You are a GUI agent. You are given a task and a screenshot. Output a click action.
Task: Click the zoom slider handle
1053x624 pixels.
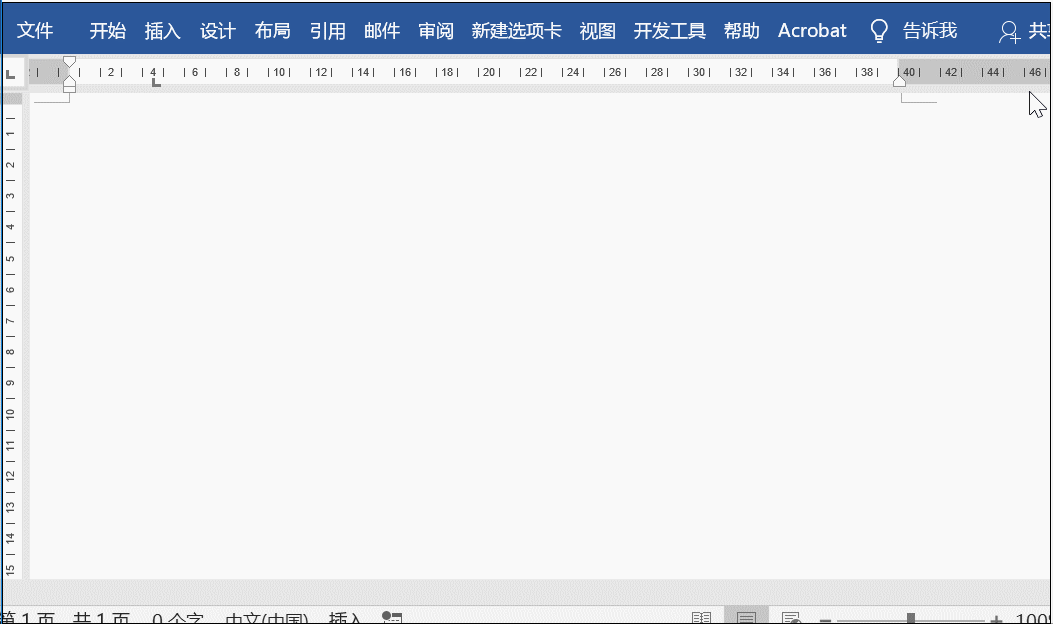[x=913, y=617]
